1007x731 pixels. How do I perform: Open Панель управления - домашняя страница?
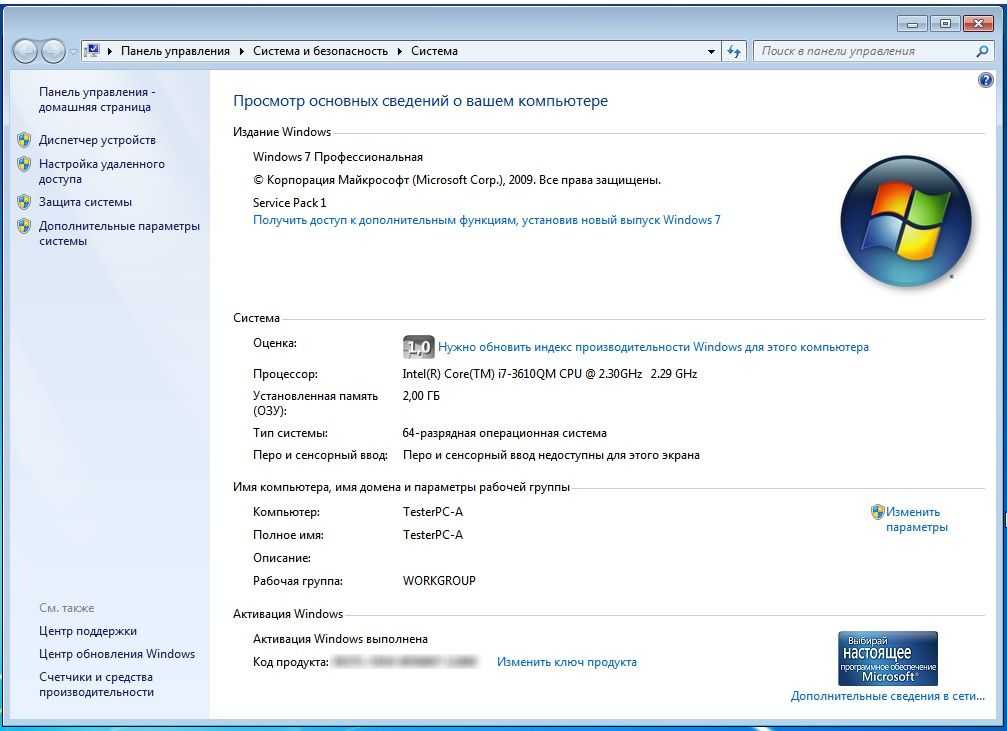[x=96, y=100]
